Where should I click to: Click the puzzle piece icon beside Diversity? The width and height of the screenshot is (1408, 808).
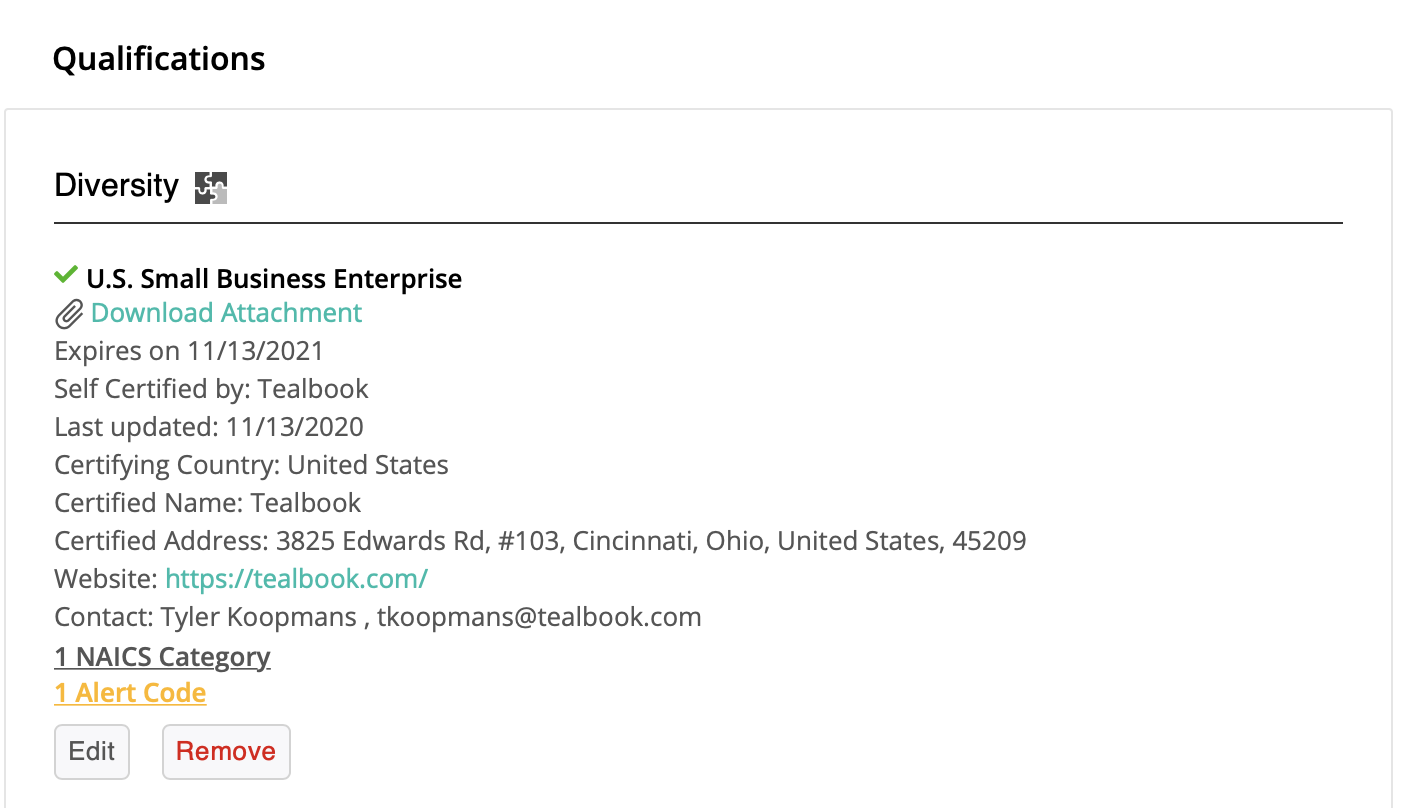211,187
